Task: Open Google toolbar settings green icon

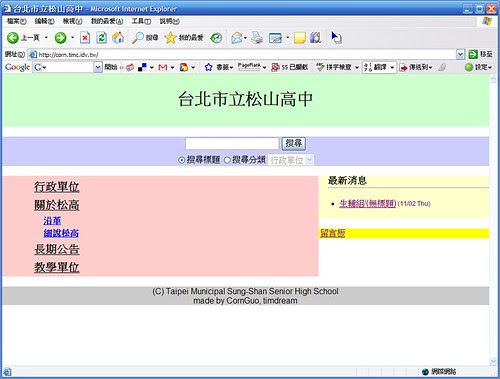Action: point(469,67)
